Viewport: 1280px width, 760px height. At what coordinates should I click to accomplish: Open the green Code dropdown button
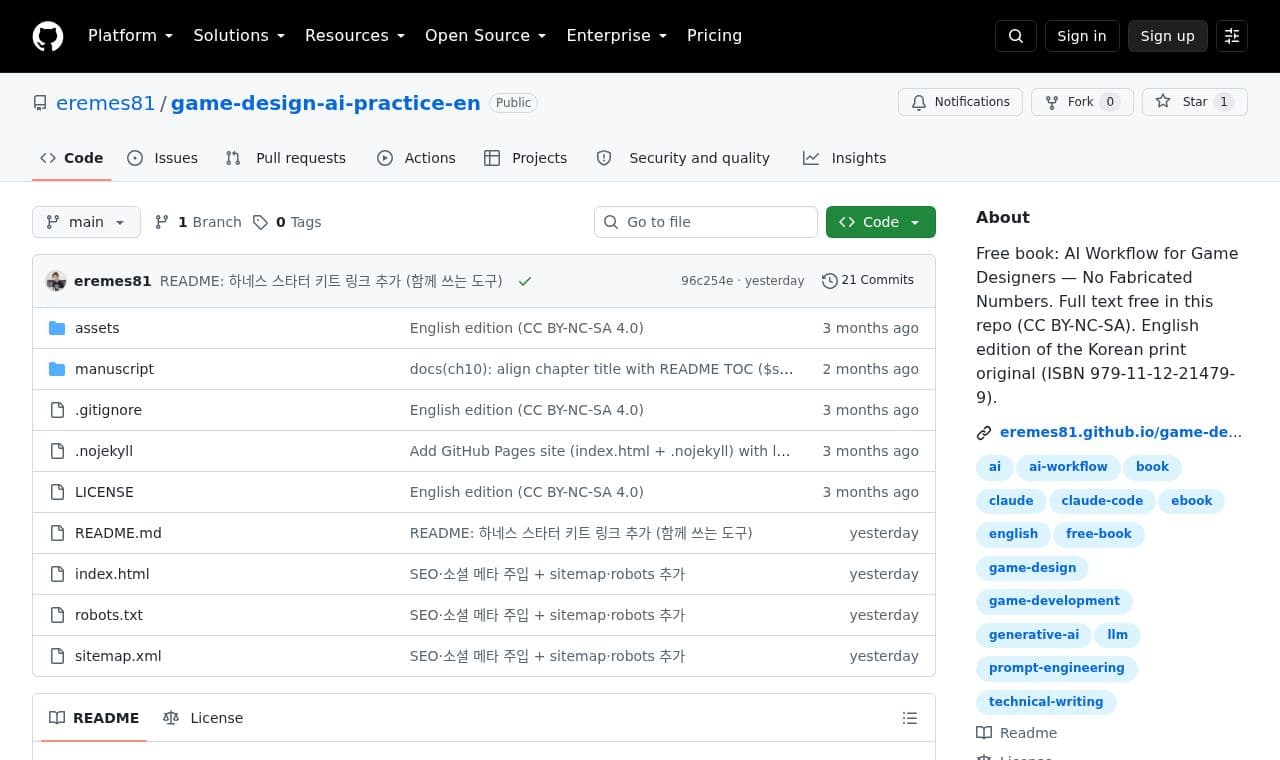881,222
